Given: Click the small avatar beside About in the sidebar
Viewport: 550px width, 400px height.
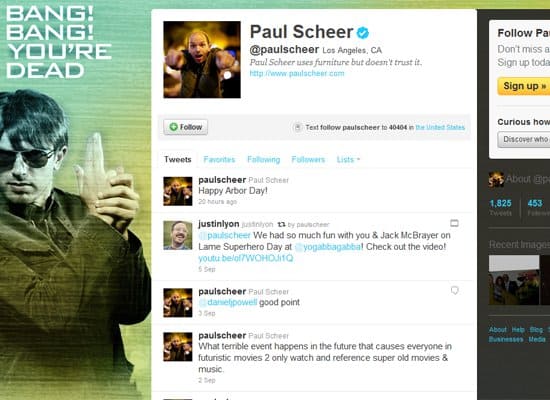Looking at the screenshot, I should (x=496, y=179).
